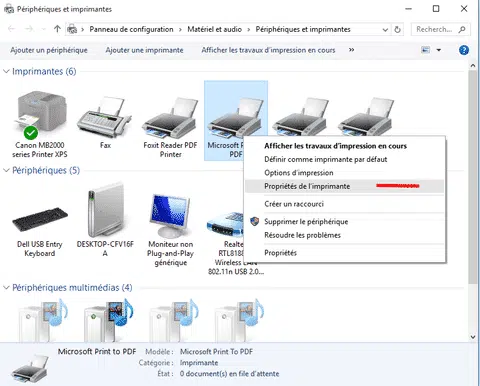Select the Realtek wireless LAN adapter icon

coord(225,224)
